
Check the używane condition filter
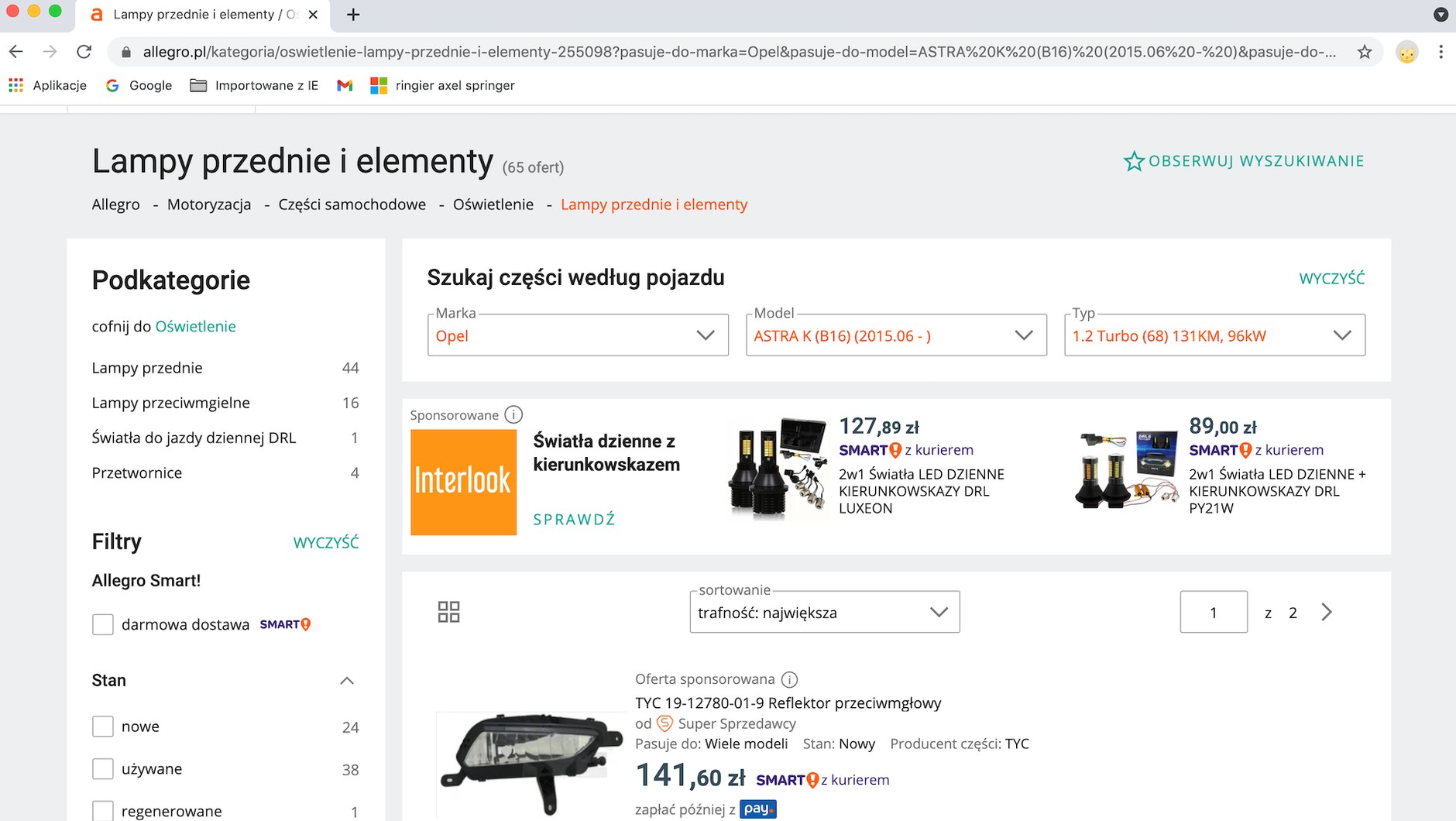point(102,768)
